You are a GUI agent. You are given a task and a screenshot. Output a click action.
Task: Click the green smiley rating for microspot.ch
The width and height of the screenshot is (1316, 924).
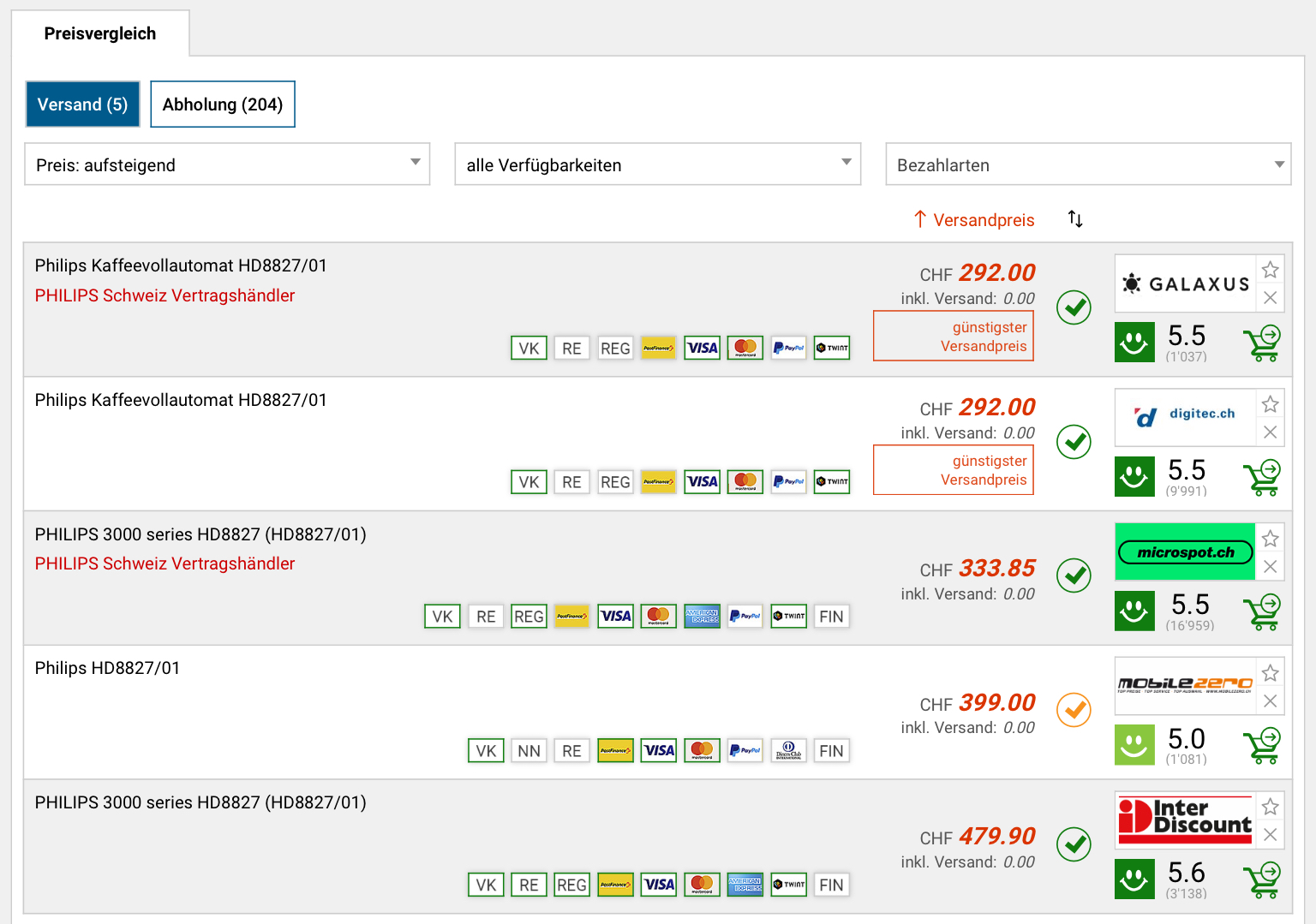pos(1134,611)
